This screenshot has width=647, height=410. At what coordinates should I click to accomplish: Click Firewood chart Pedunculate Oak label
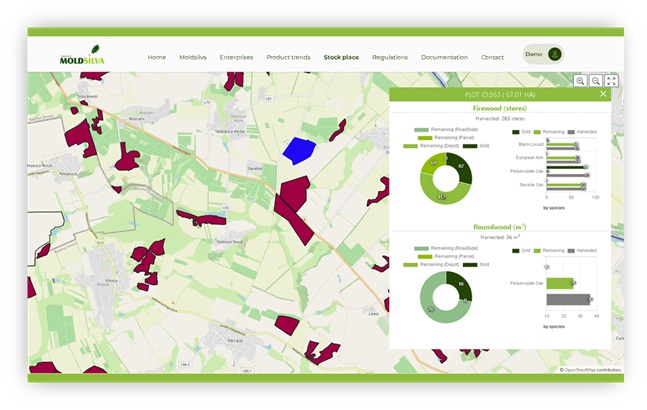click(x=527, y=171)
